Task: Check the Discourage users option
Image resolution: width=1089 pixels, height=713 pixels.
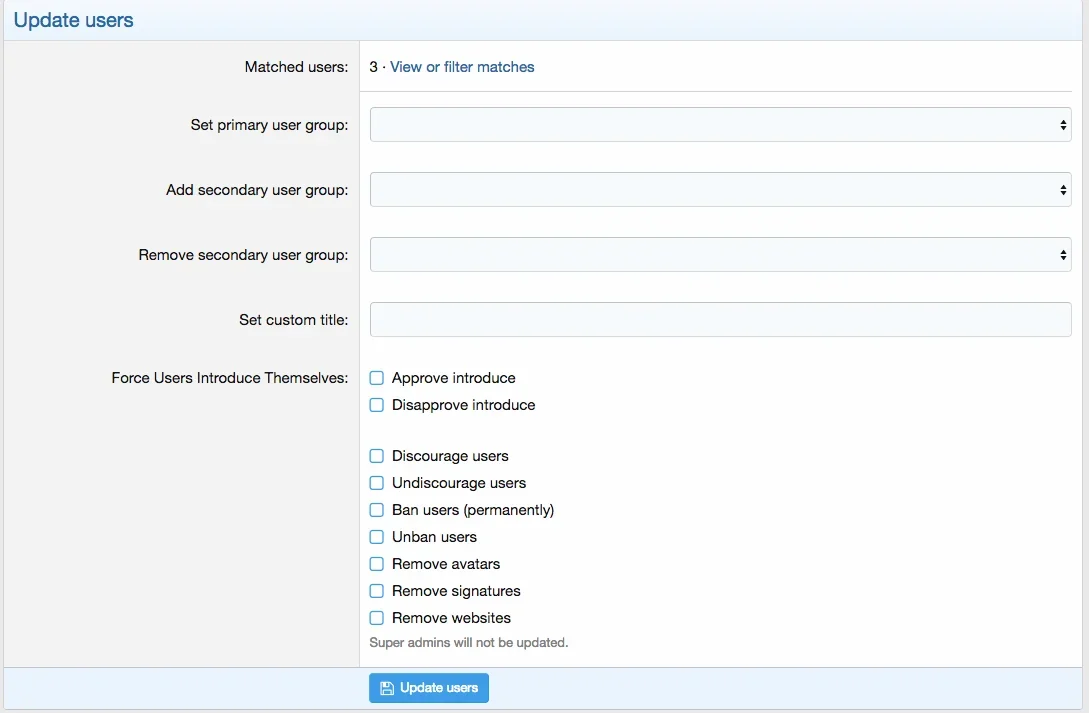Action: (x=377, y=456)
